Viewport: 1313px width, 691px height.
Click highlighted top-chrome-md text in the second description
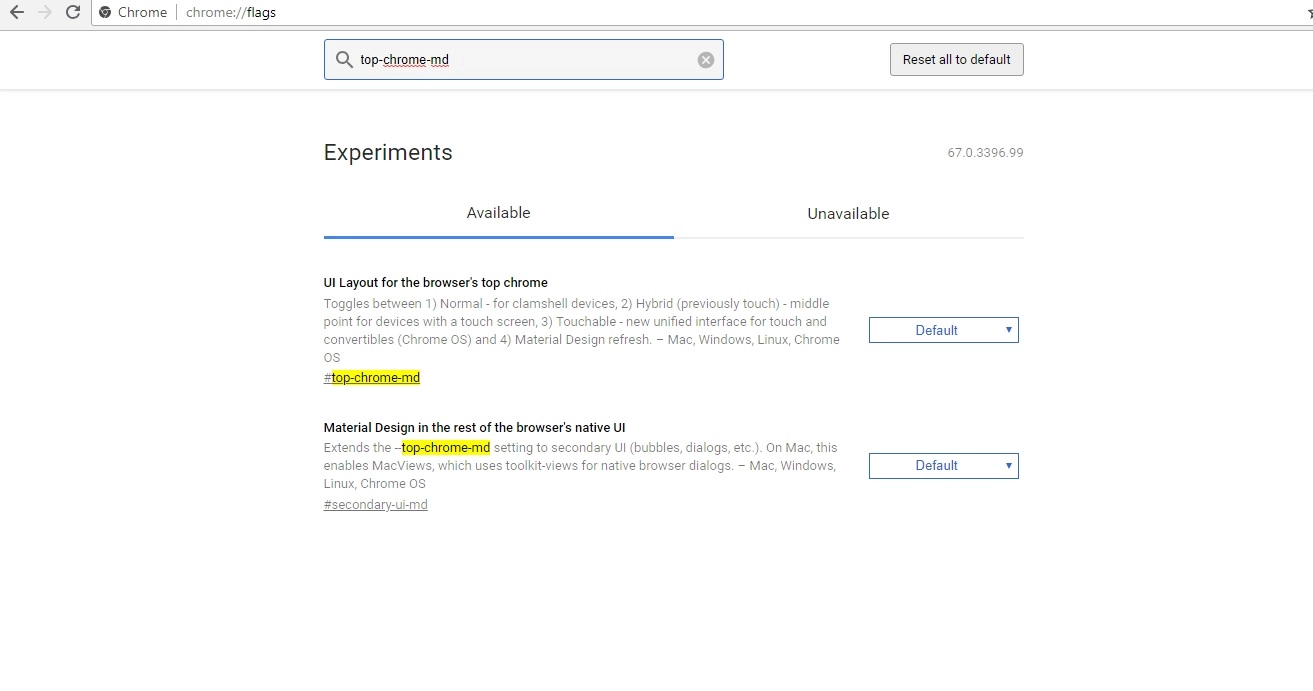click(x=446, y=448)
